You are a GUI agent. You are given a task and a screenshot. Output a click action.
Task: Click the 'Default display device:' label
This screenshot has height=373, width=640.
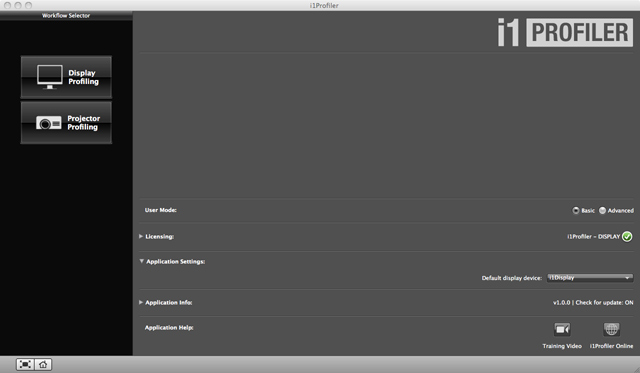point(512,278)
